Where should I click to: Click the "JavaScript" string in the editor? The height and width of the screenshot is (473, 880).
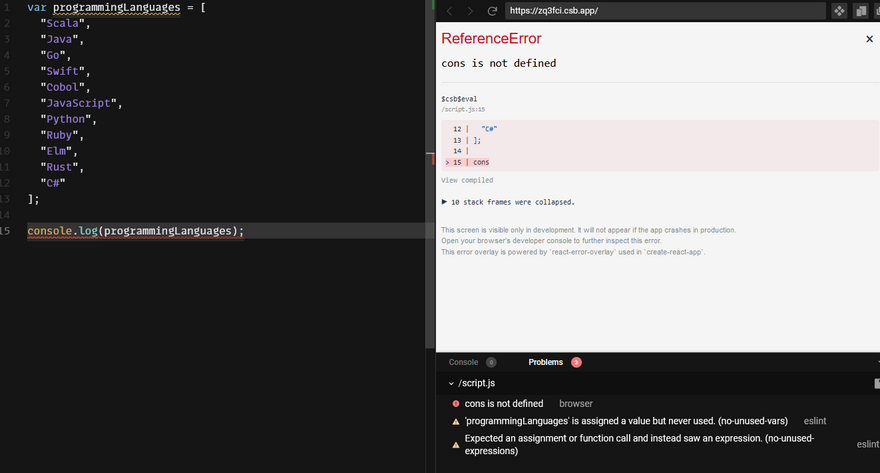(x=80, y=103)
